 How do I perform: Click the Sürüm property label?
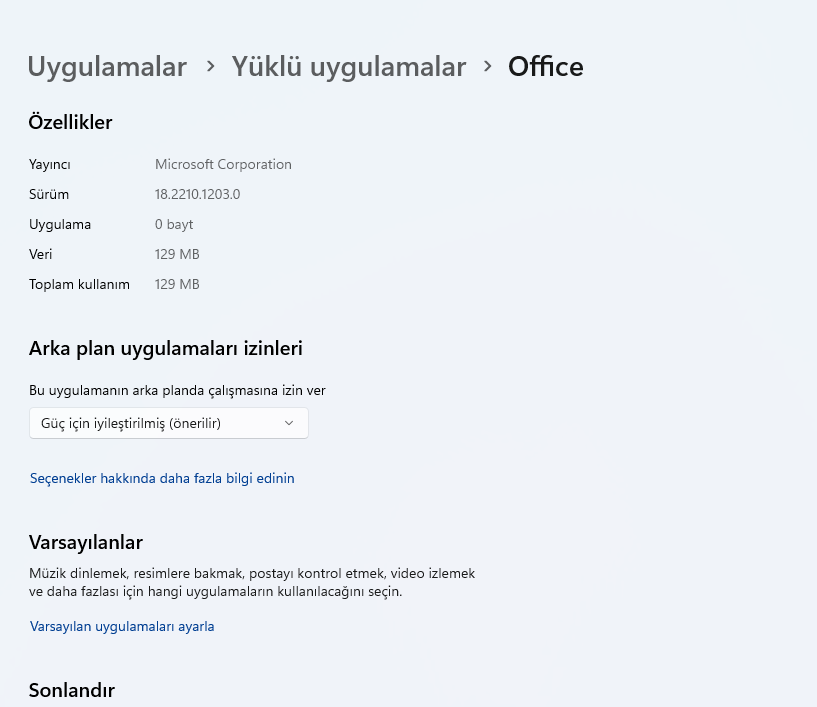pos(49,194)
